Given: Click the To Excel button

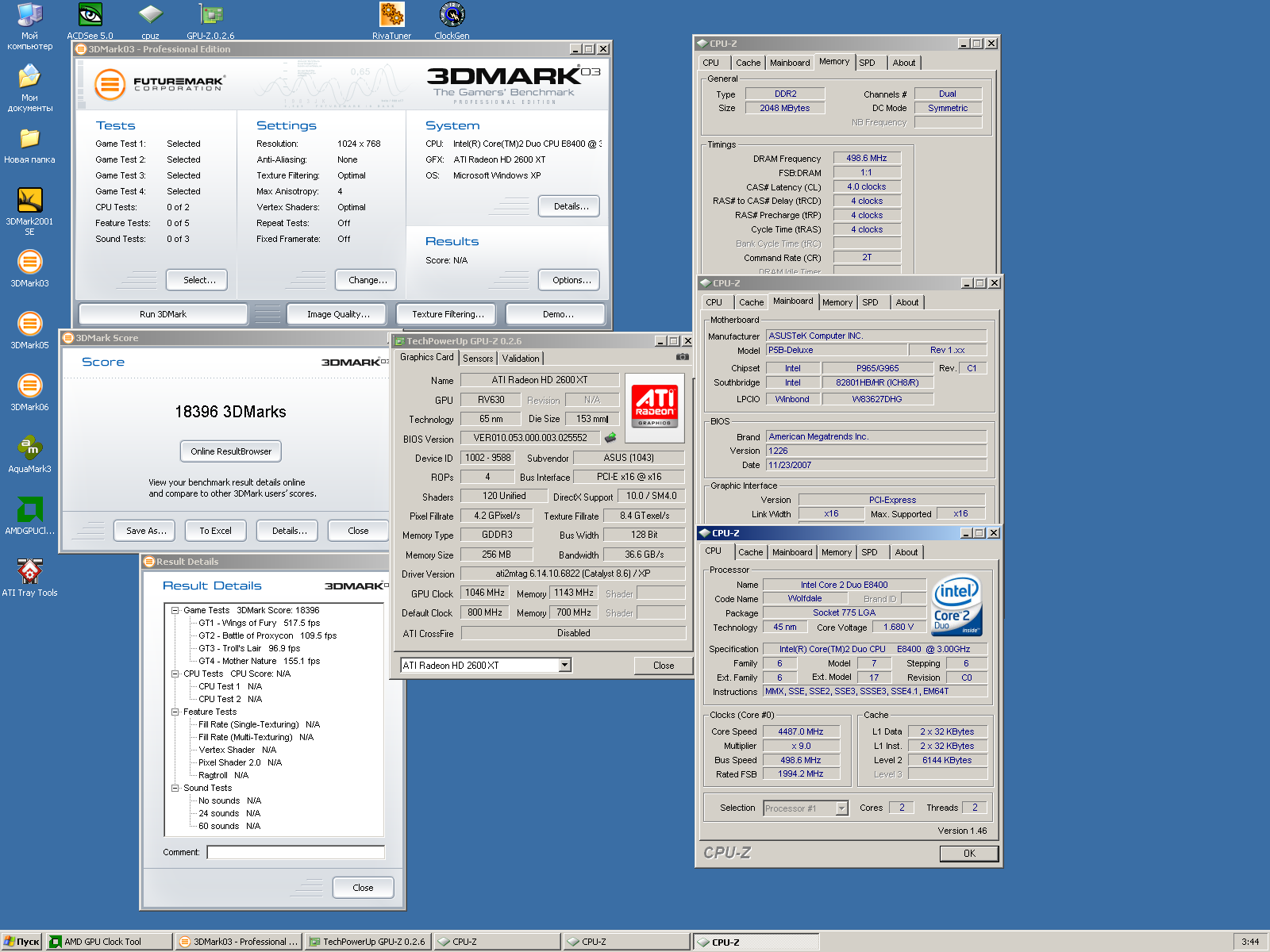Looking at the screenshot, I should point(216,531).
